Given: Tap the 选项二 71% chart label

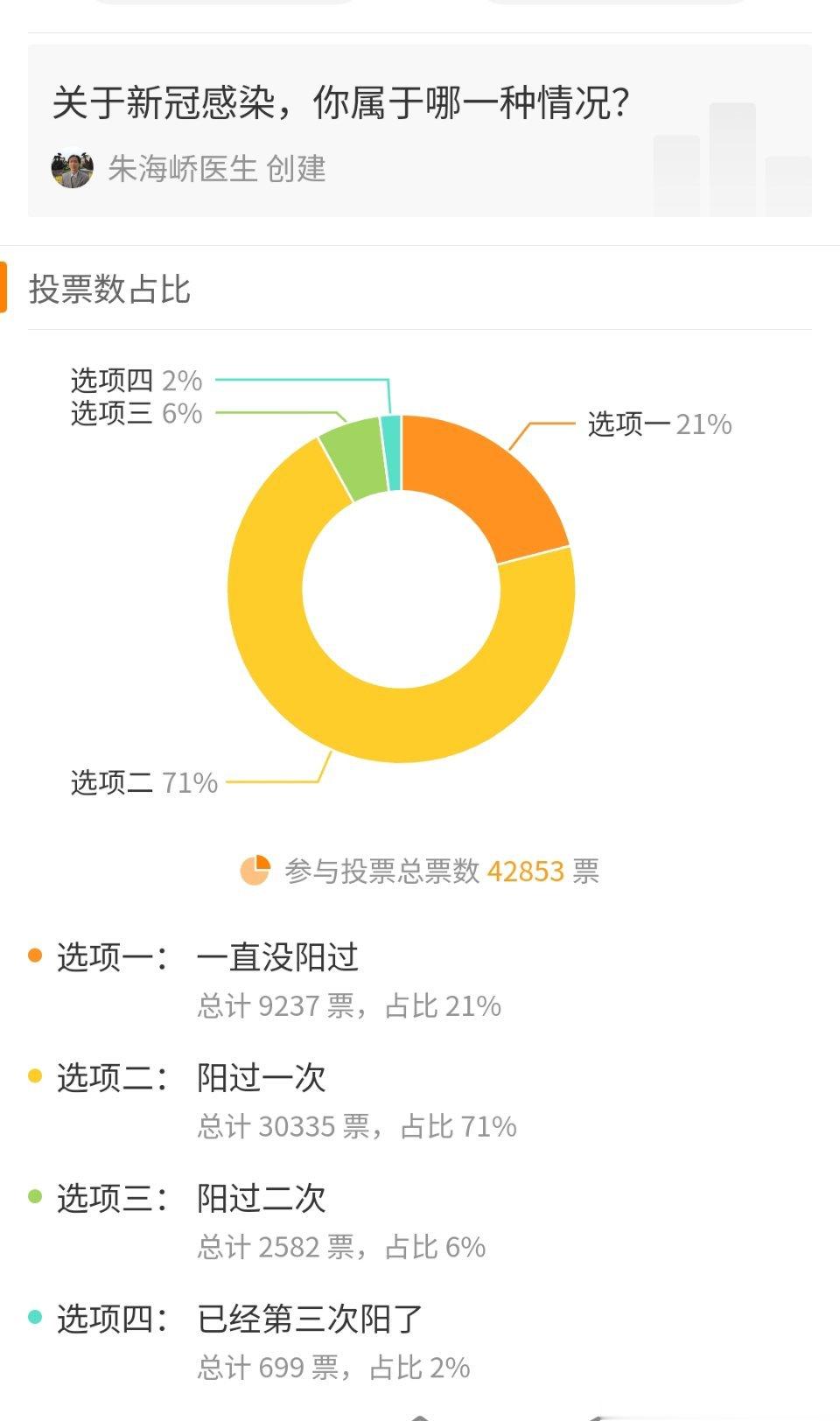Looking at the screenshot, I should [x=144, y=782].
